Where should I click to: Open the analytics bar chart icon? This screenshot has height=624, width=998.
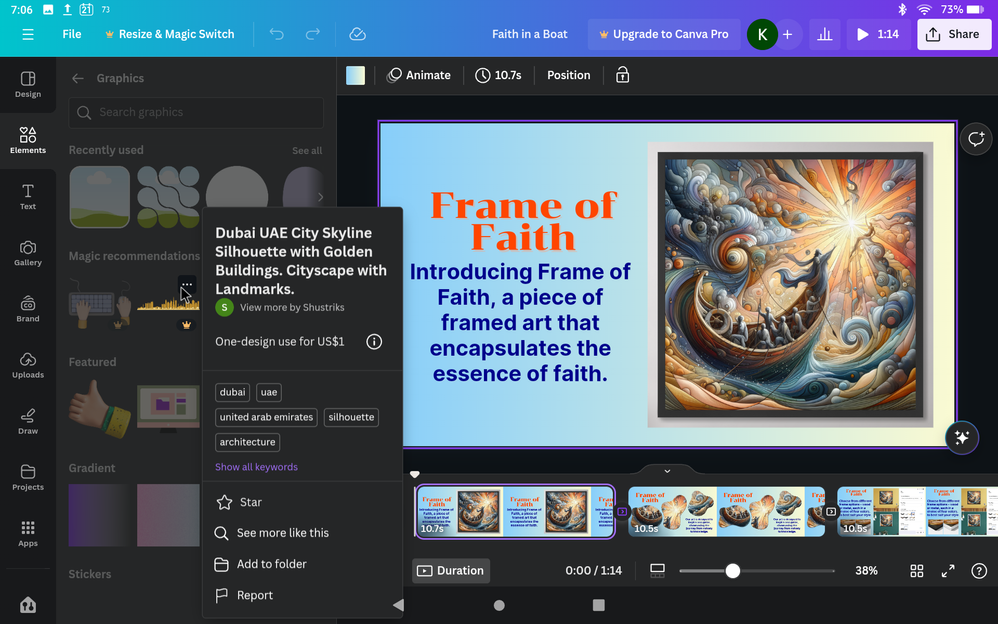824,34
